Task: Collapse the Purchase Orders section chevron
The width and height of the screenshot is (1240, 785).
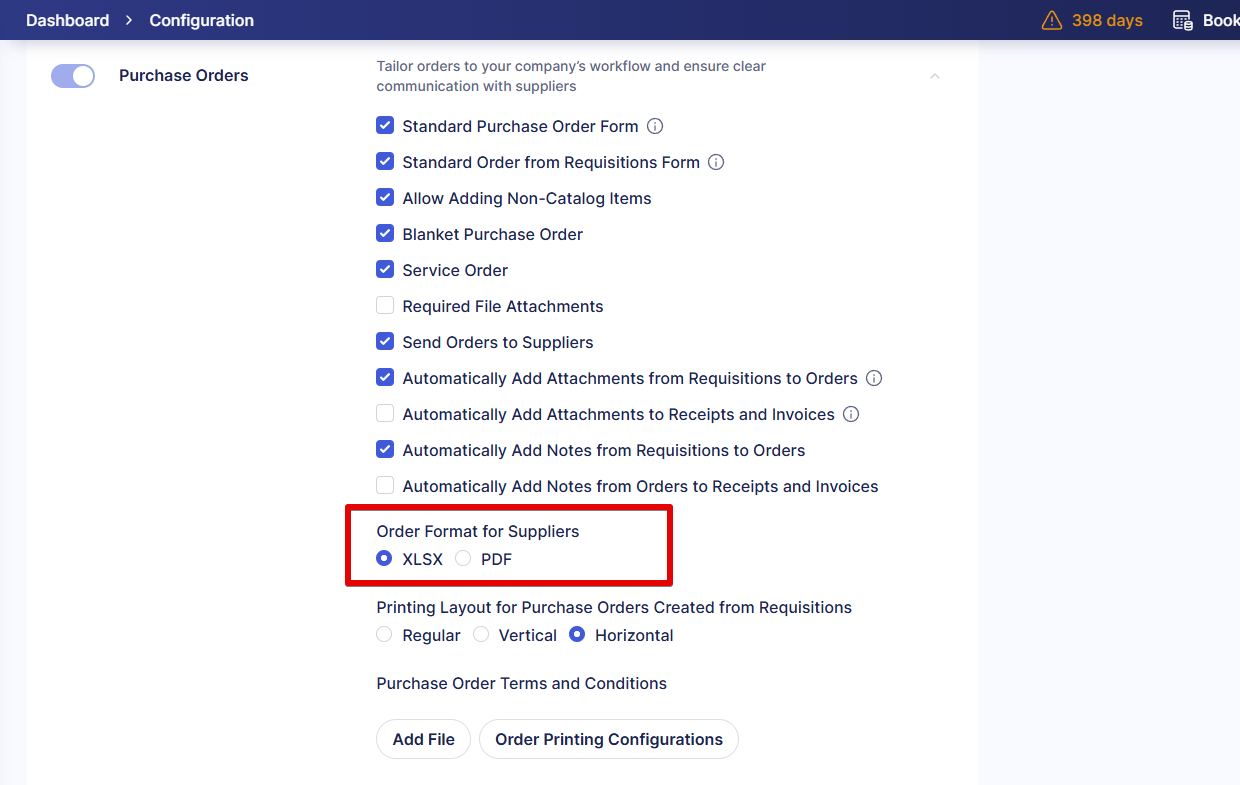Action: (935, 76)
